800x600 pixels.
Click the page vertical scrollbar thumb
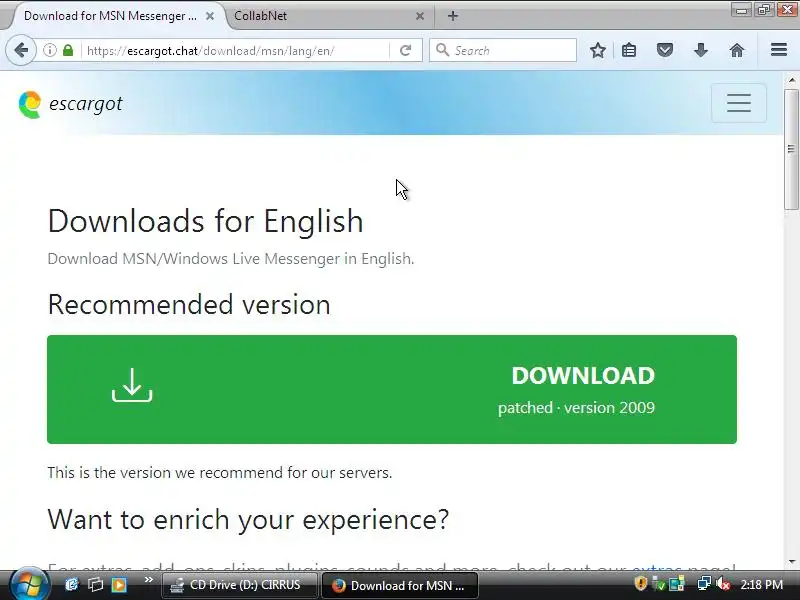(x=791, y=149)
